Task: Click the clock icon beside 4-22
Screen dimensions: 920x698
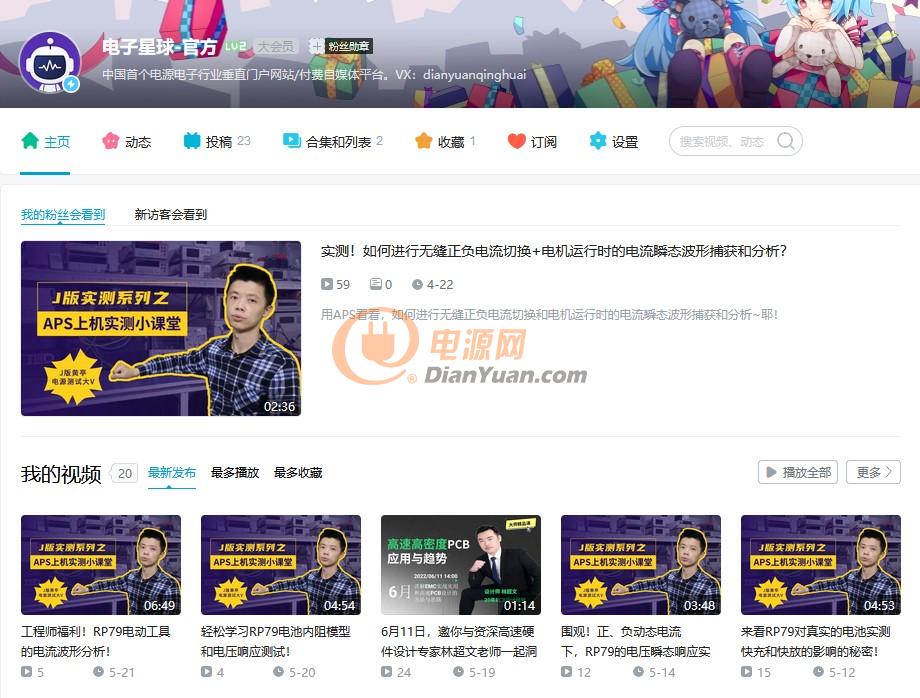Action: pos(417,284)
